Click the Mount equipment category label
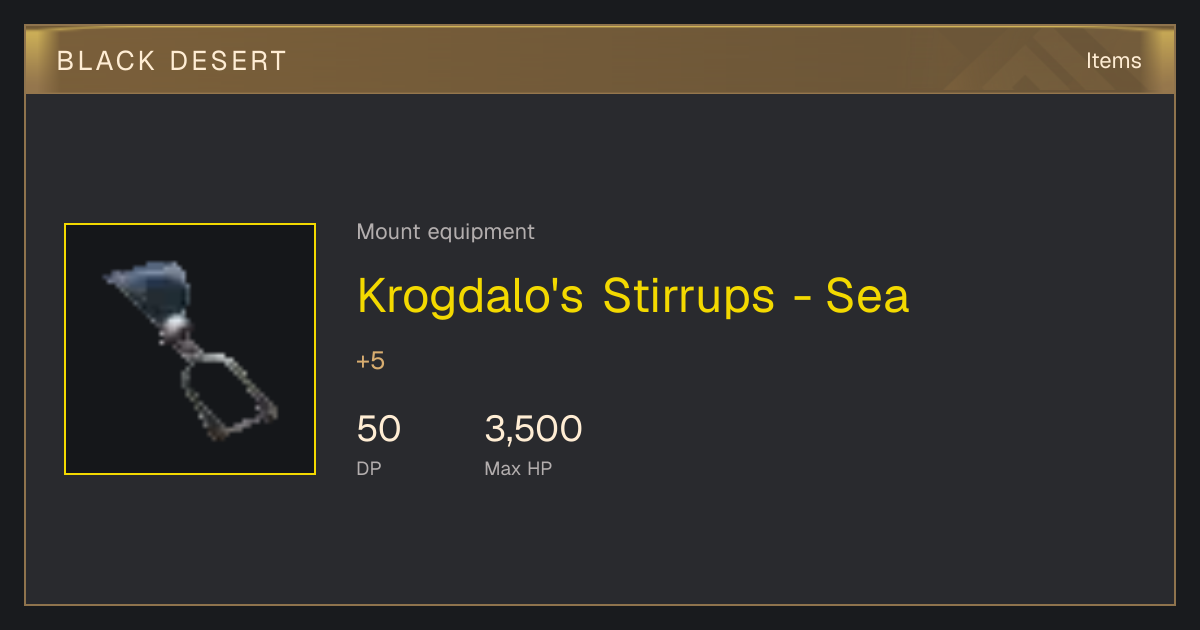1200x630 pixels. [445, 232]
